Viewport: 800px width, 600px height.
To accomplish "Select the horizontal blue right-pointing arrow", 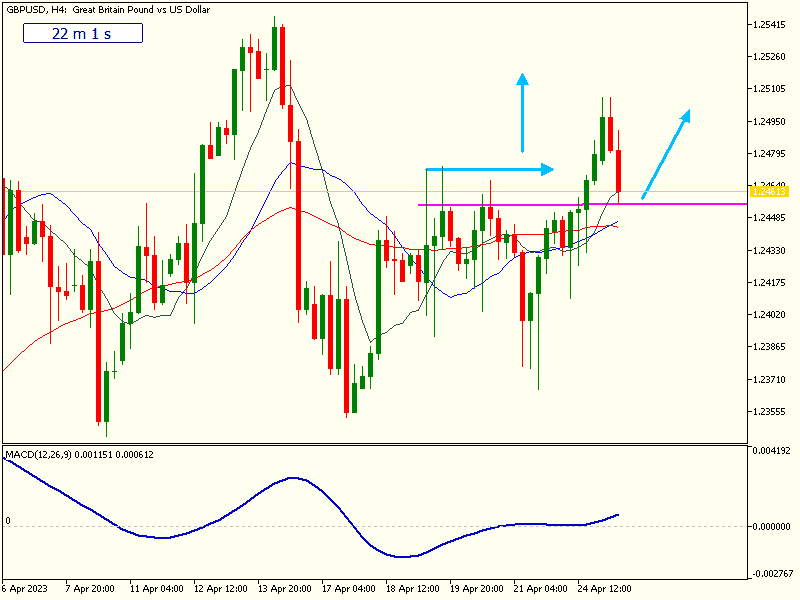I will click(488, 169).
